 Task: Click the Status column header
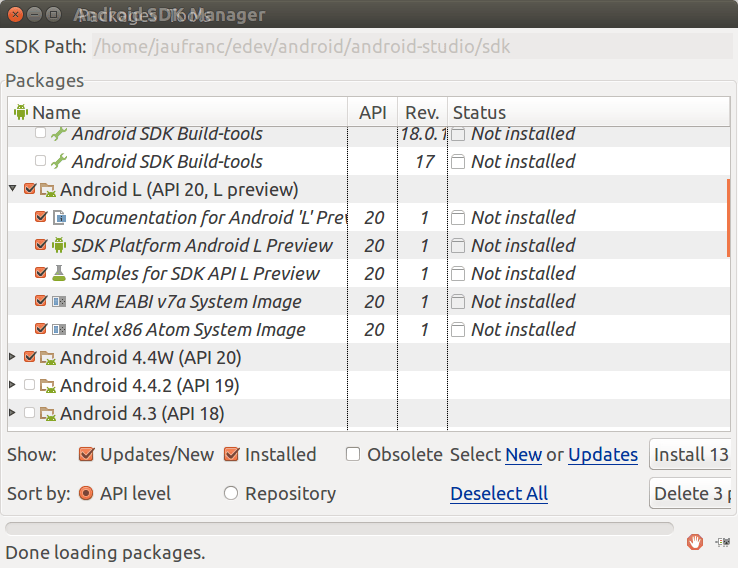pos(588,112)
